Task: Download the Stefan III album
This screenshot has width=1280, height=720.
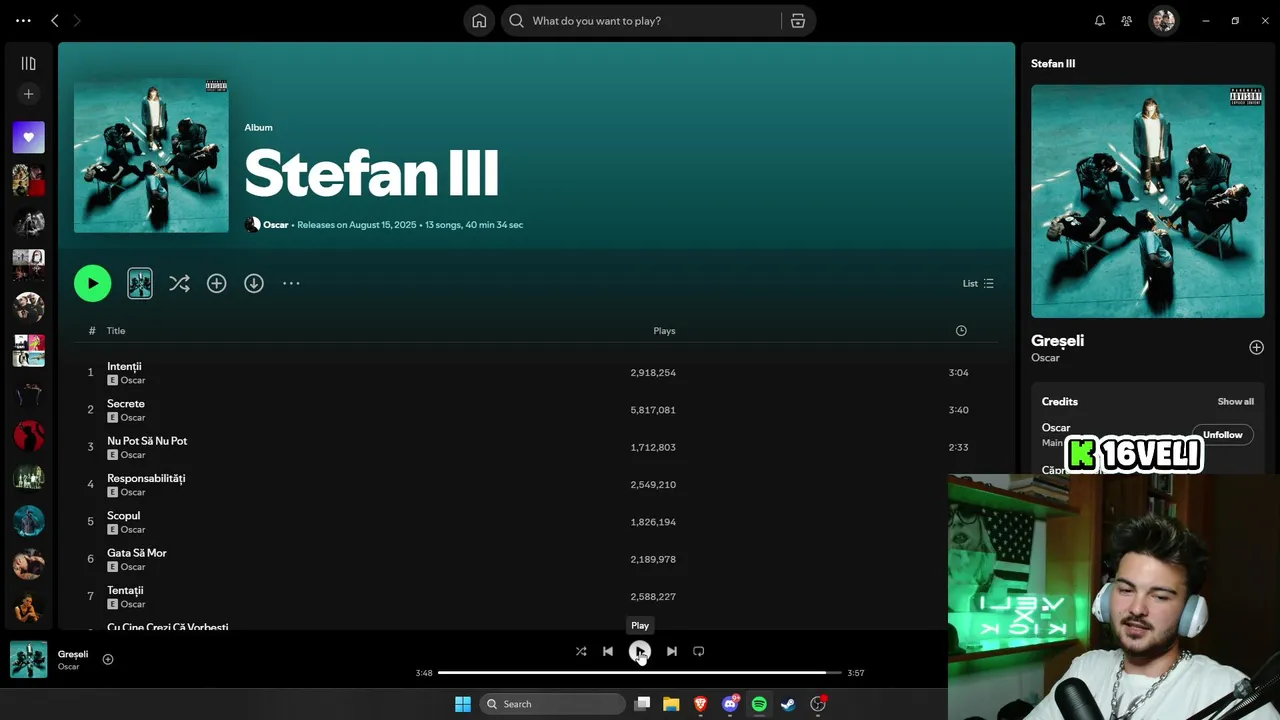Action: 254,283
